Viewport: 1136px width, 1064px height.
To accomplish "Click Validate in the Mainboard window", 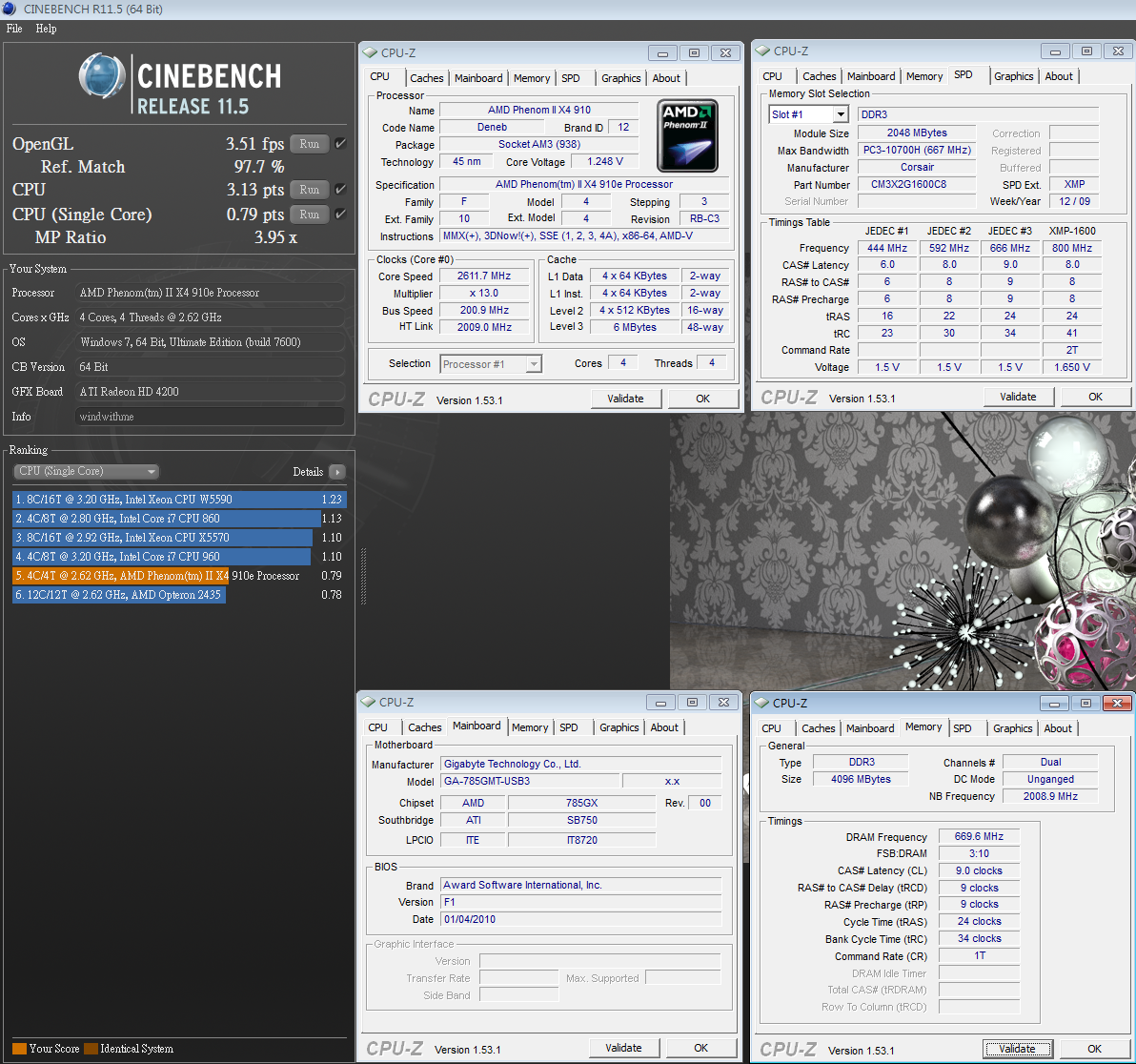I will (624, 1048).
